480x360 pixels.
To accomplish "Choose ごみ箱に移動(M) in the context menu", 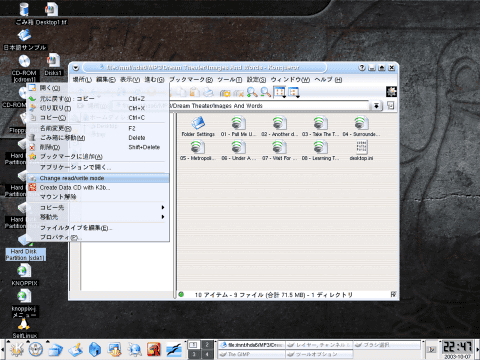I will tap(98, 138).
